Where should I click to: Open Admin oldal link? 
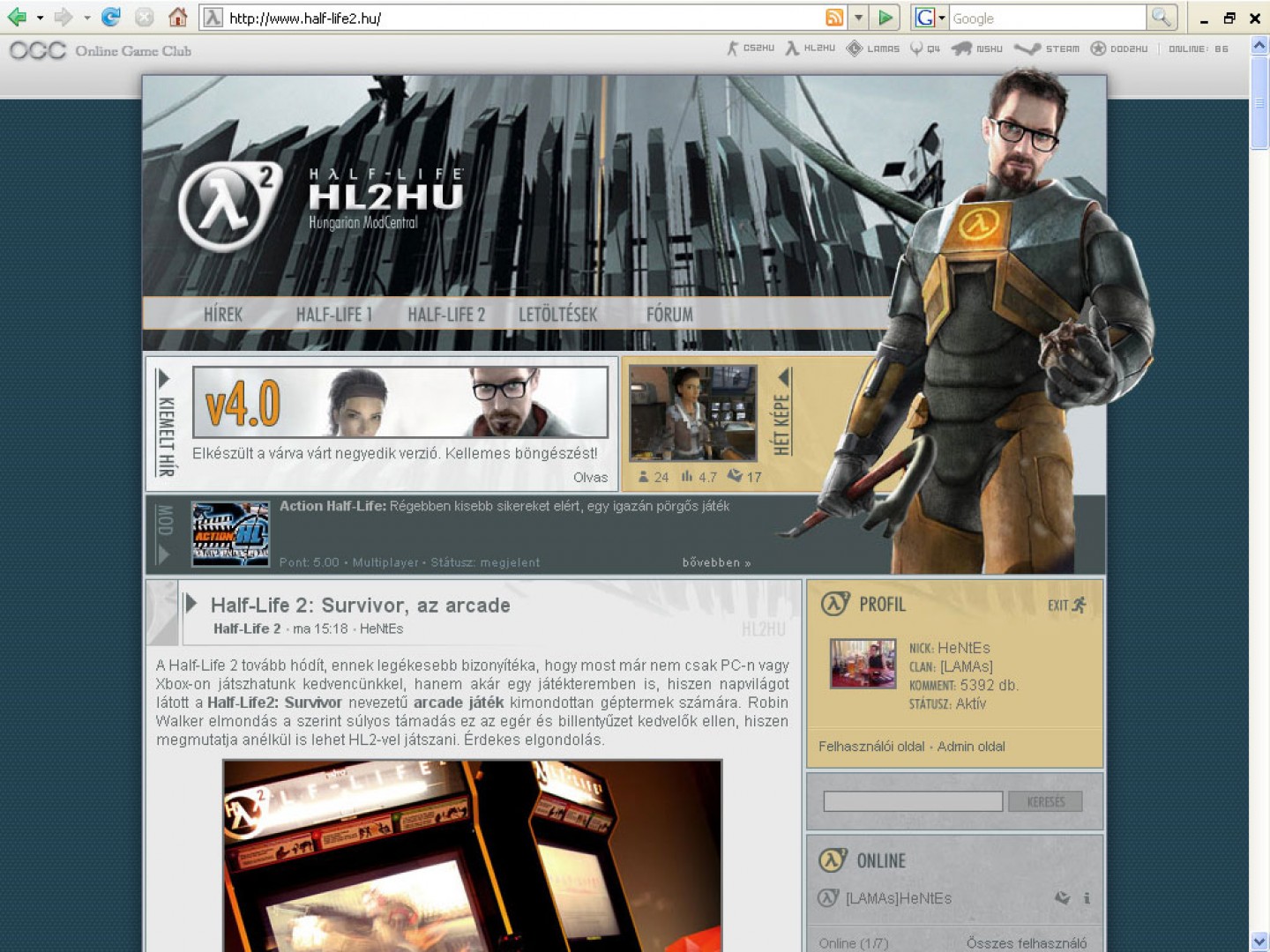click(971, 747)
